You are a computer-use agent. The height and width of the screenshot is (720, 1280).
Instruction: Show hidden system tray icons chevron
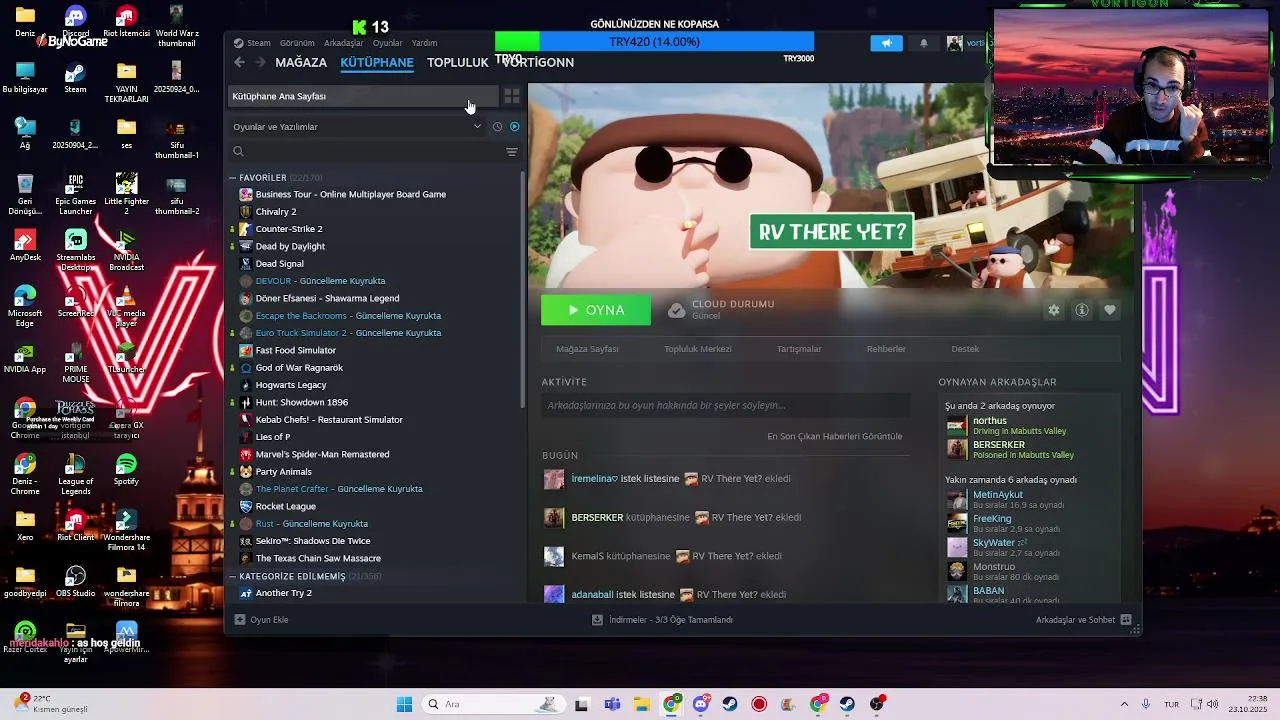[x=1124, y=704]
